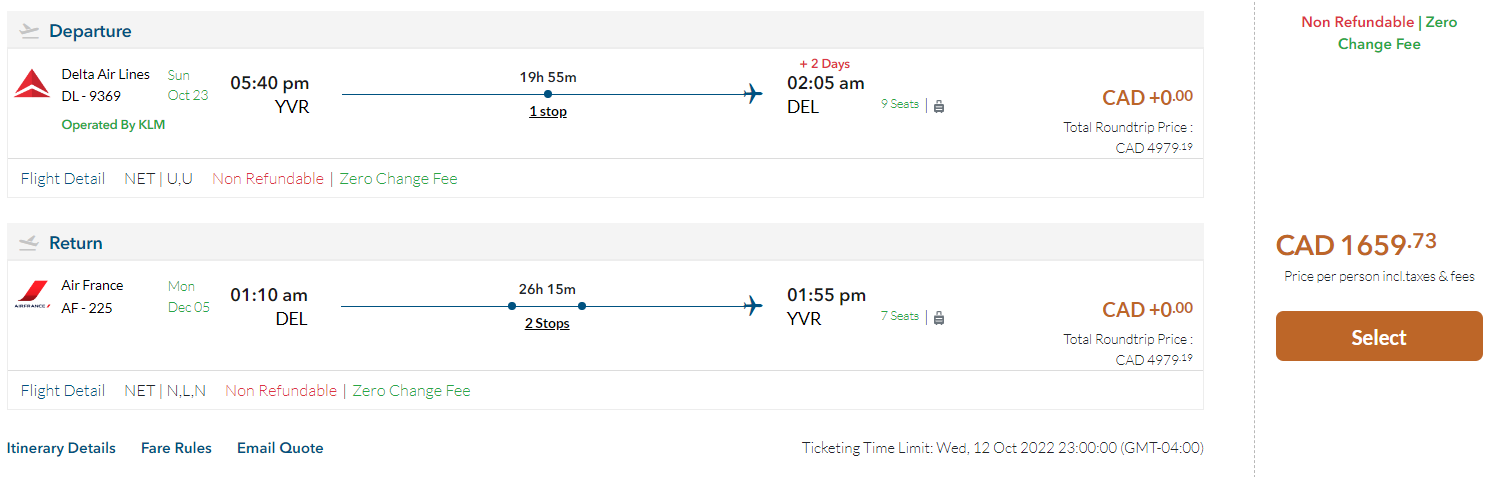The image size is (1496, 477).
Task: Expand the return "2 Stops" details
Action: (x=547, y=324)
